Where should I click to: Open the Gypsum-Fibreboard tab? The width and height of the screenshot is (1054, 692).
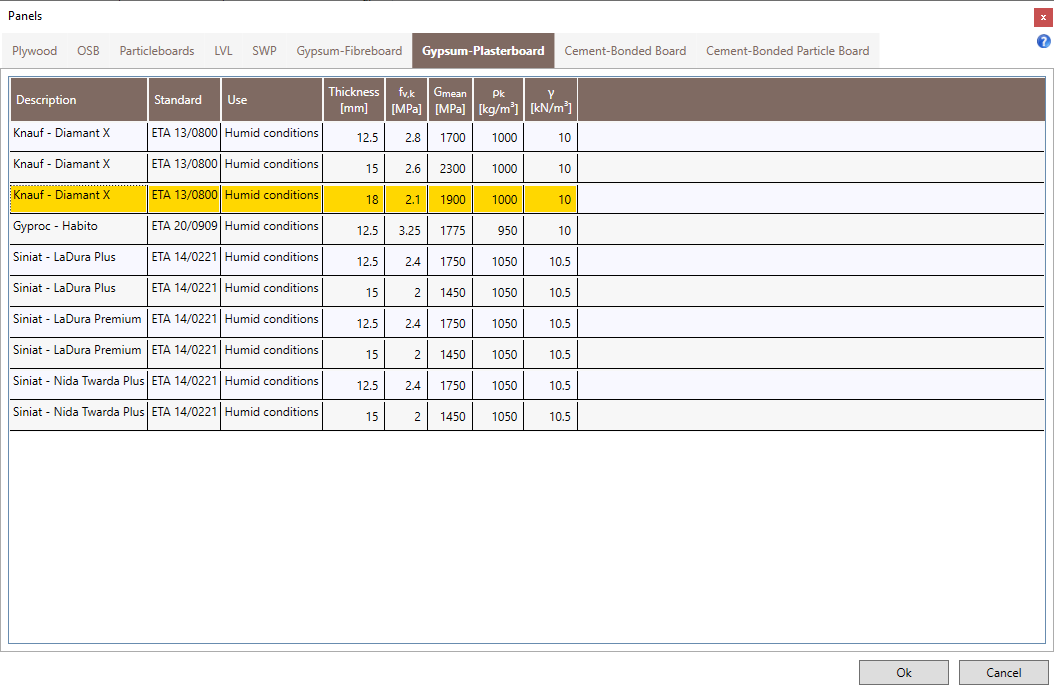coord(349,50)
